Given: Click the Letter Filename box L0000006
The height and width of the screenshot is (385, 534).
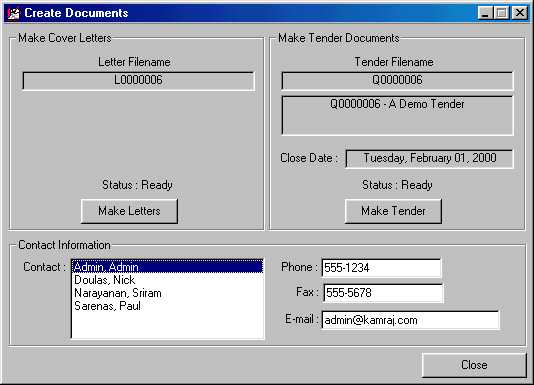Looking at the screenshot, I should coord(139,81).
